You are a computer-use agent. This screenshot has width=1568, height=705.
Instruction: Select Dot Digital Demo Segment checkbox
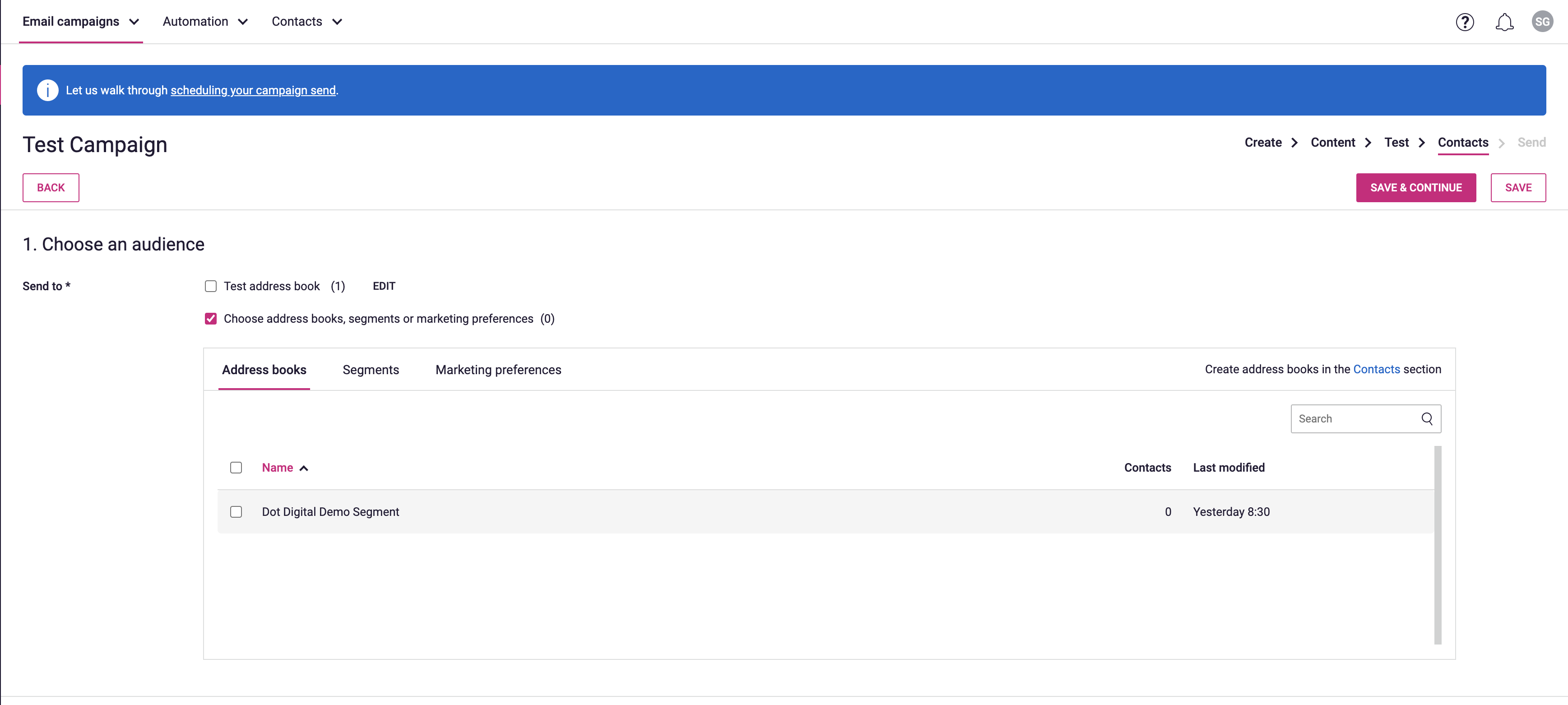(236, 512)
